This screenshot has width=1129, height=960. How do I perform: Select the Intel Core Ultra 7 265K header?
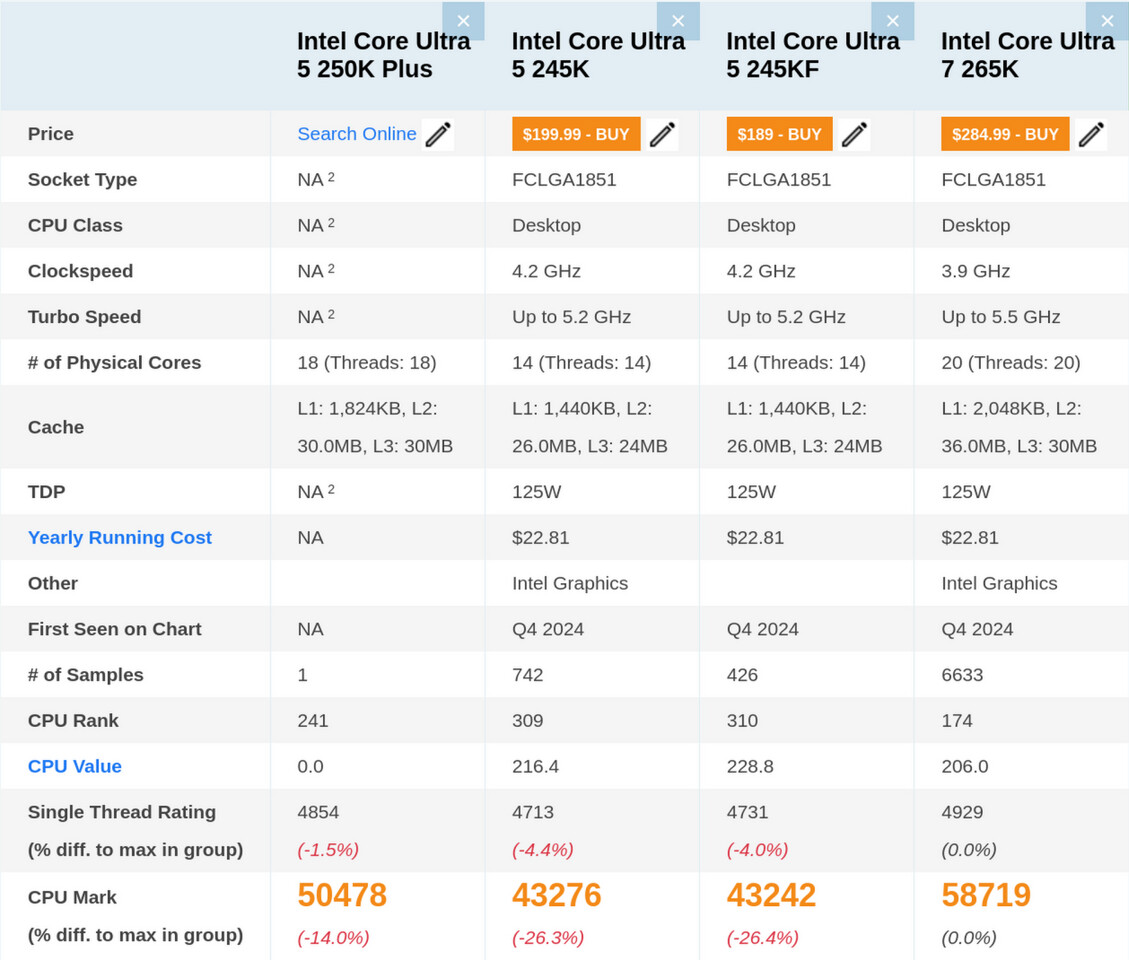[x=1028, y=55]
